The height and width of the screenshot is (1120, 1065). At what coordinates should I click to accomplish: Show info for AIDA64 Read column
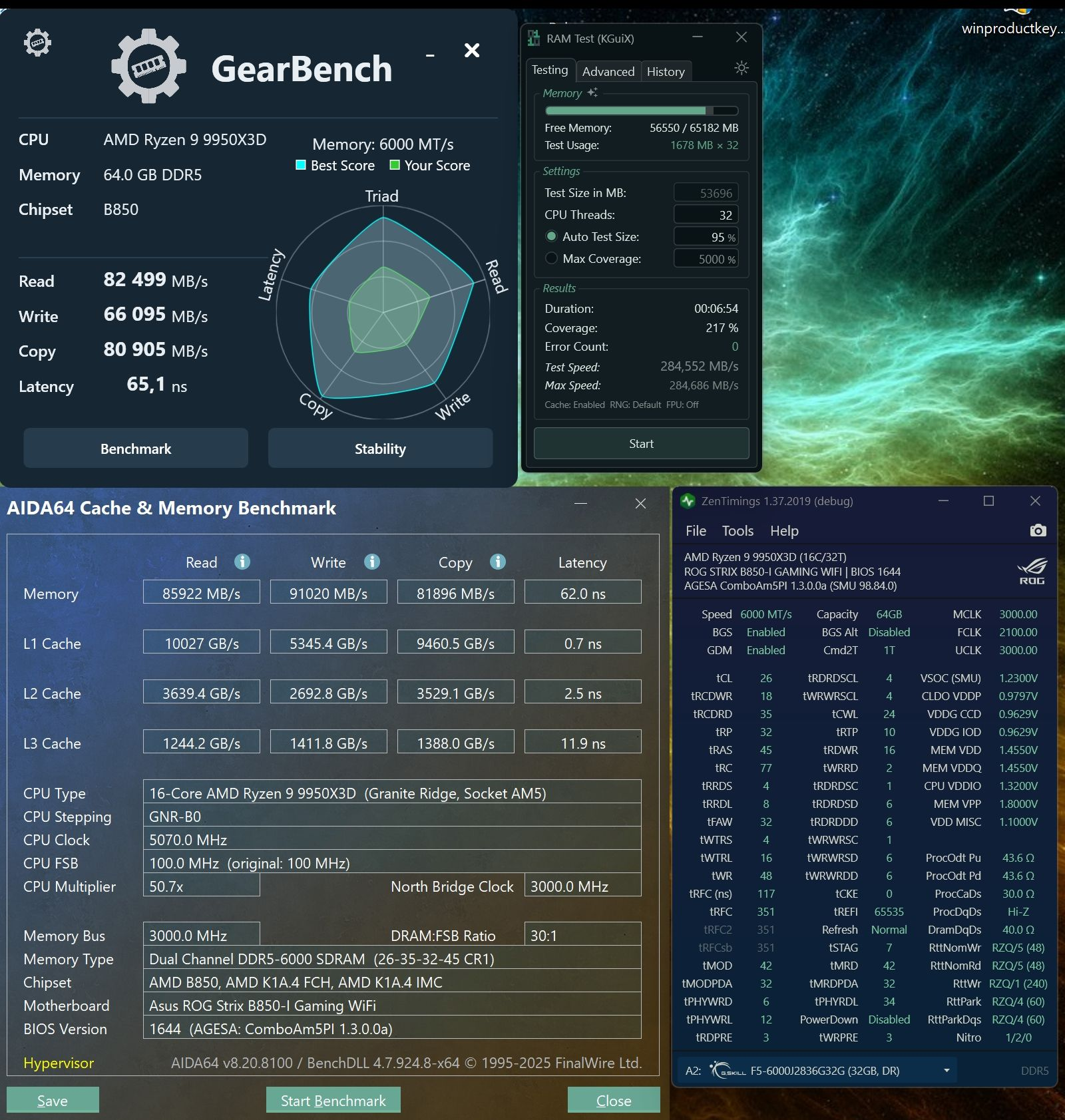pos(242,562)
